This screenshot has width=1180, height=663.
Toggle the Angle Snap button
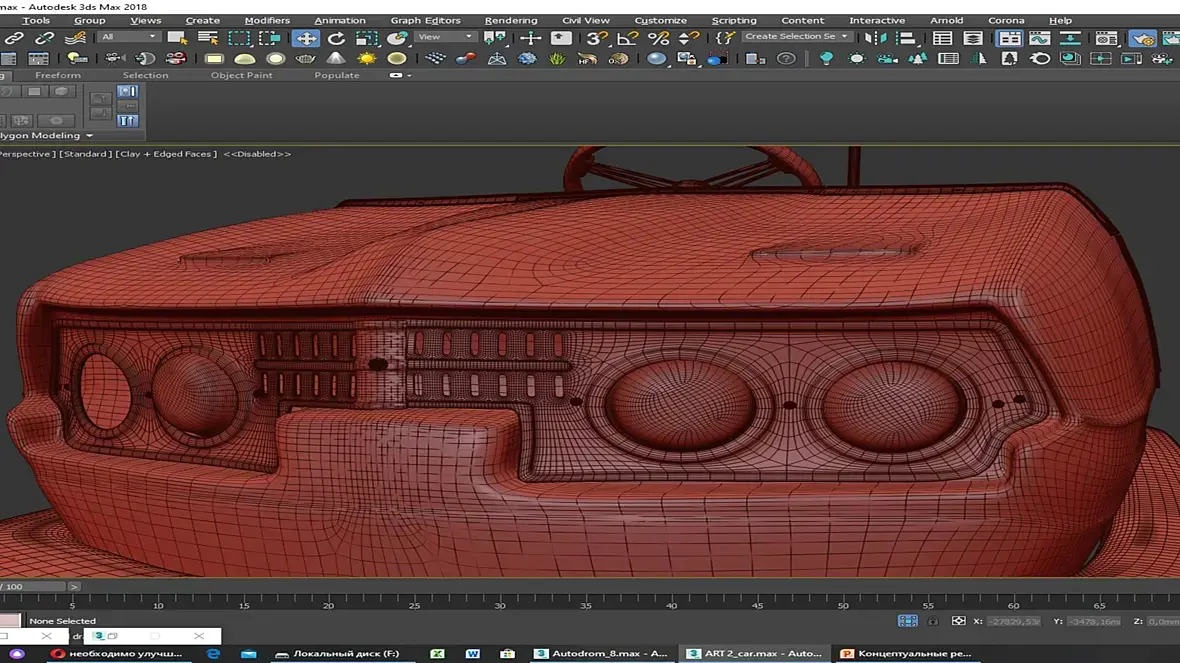[x=627, y=38]
